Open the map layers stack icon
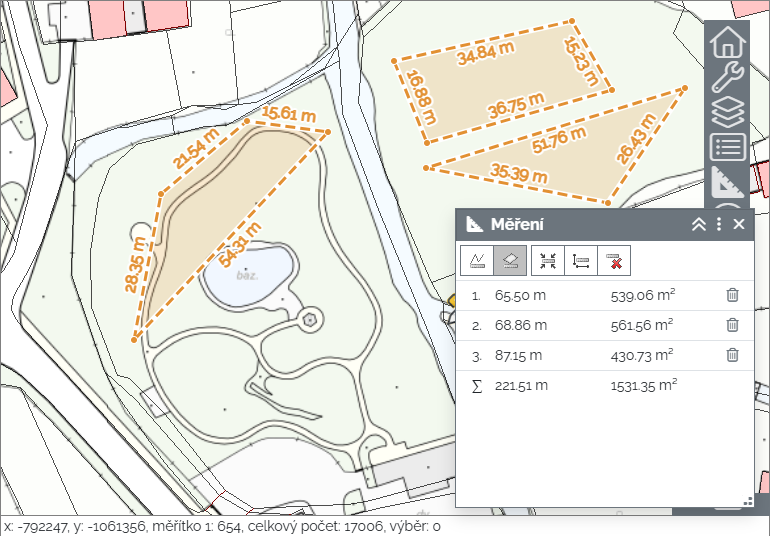 click(x=727, y=113)
